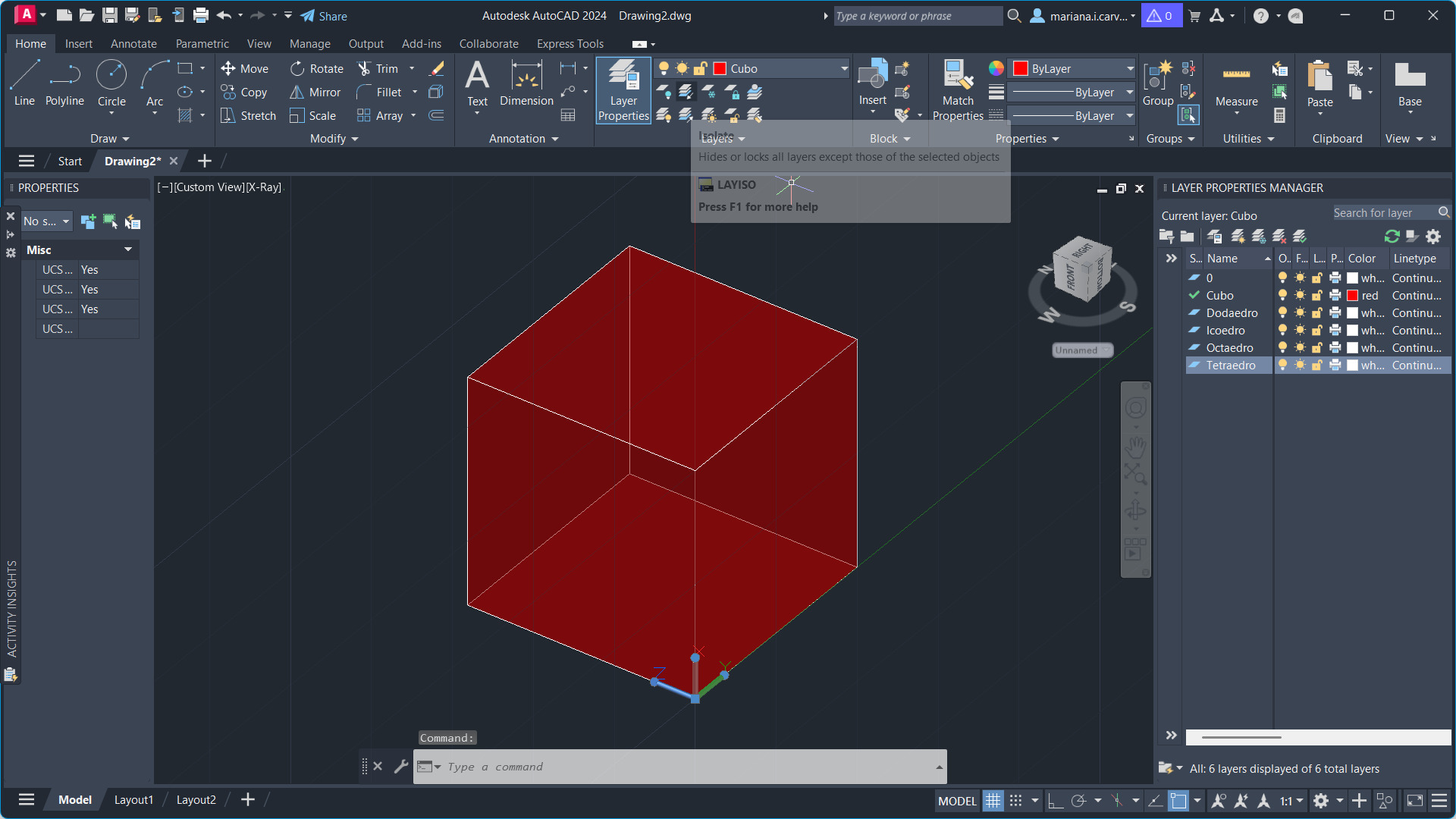Screen dimensions: 1456x819
Task: Click the Mirror tool icon
Action: coord(297,93)
